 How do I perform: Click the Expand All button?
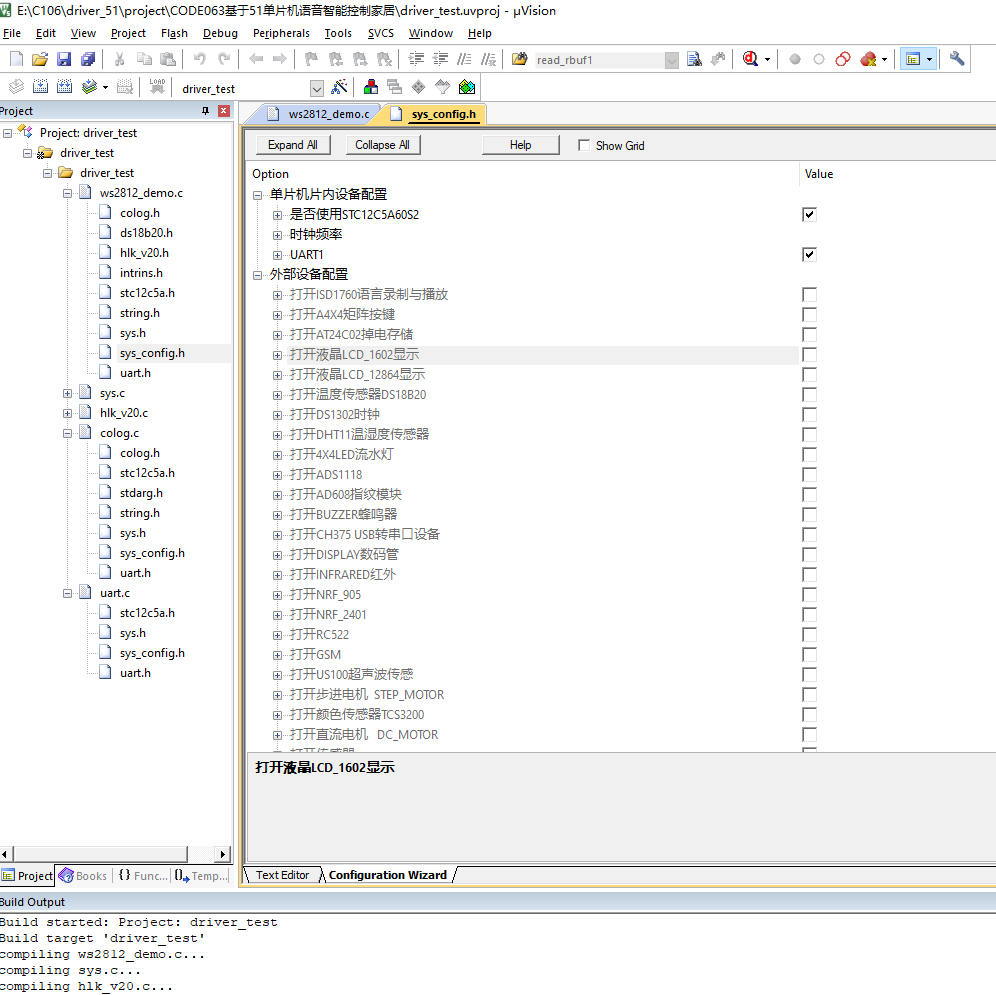click(293, 145)
